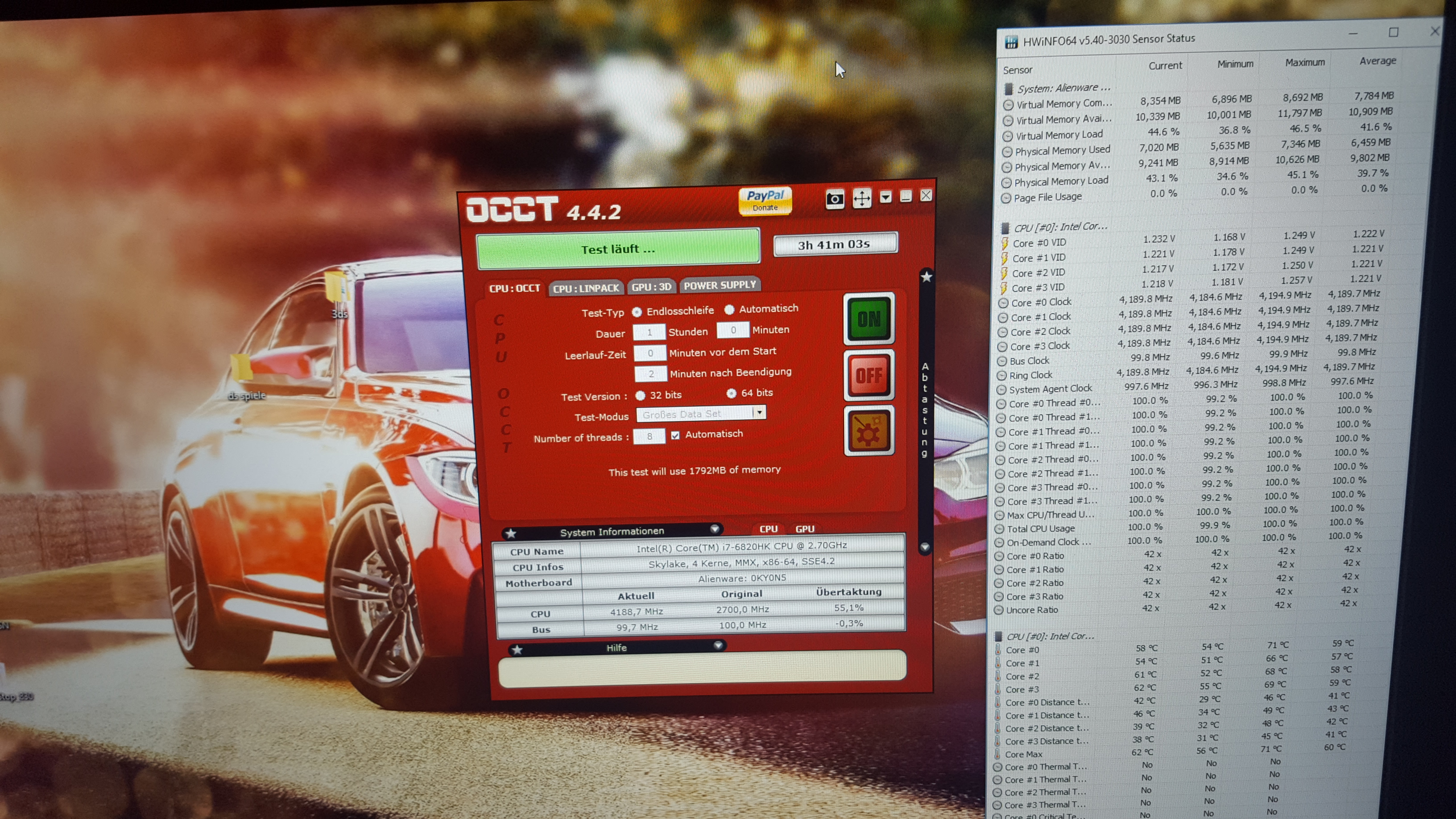Switch to the GPU : 3D tab
The width and height of the screenshot is (1456, 819).
[x=651, y=286]
